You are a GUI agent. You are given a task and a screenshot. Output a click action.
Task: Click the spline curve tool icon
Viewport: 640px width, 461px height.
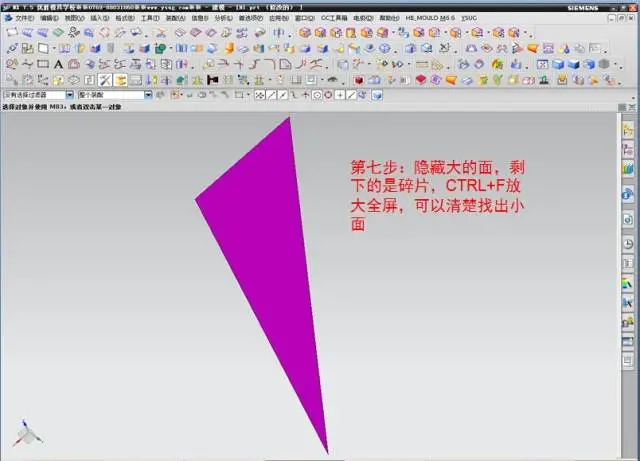click(x=27, y=64)
